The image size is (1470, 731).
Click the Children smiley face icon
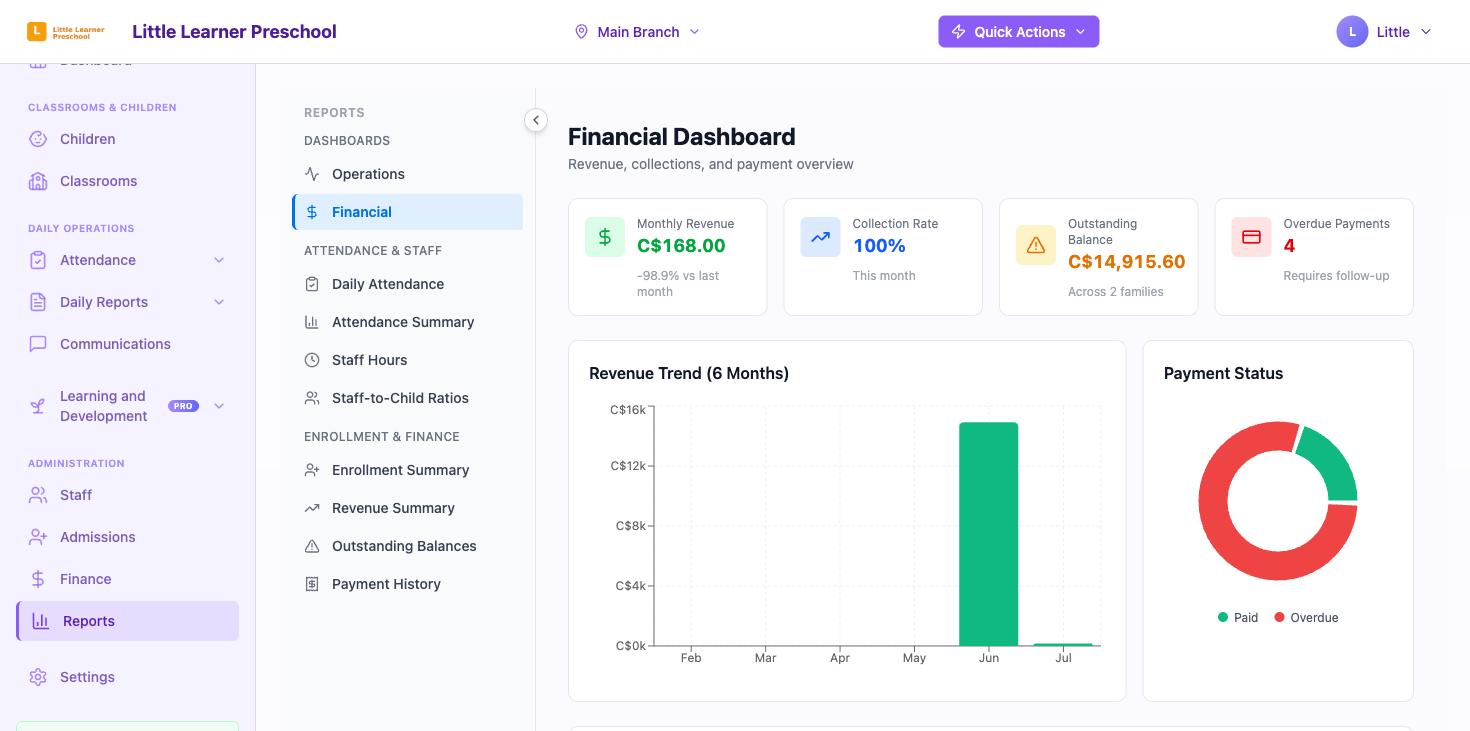coord(38,139)
